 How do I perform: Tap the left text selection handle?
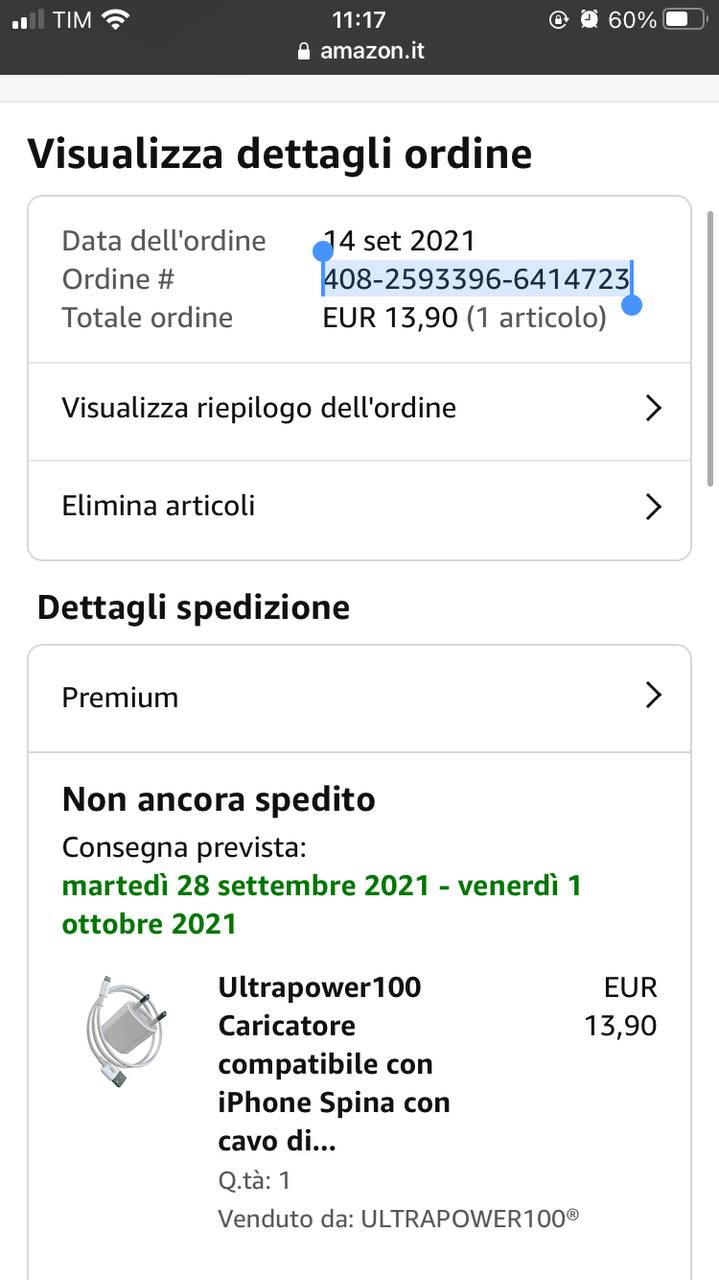pos(323,251)
